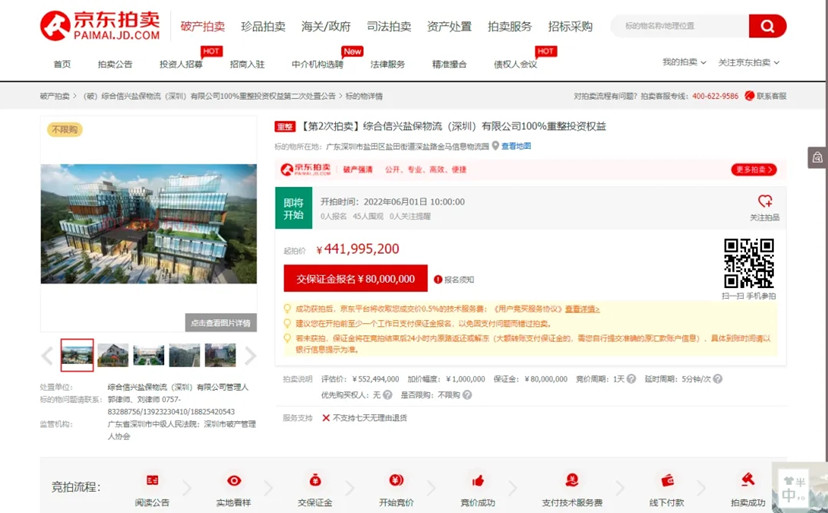
Task: Click the red X no-return icon
Action: point(326,418)
